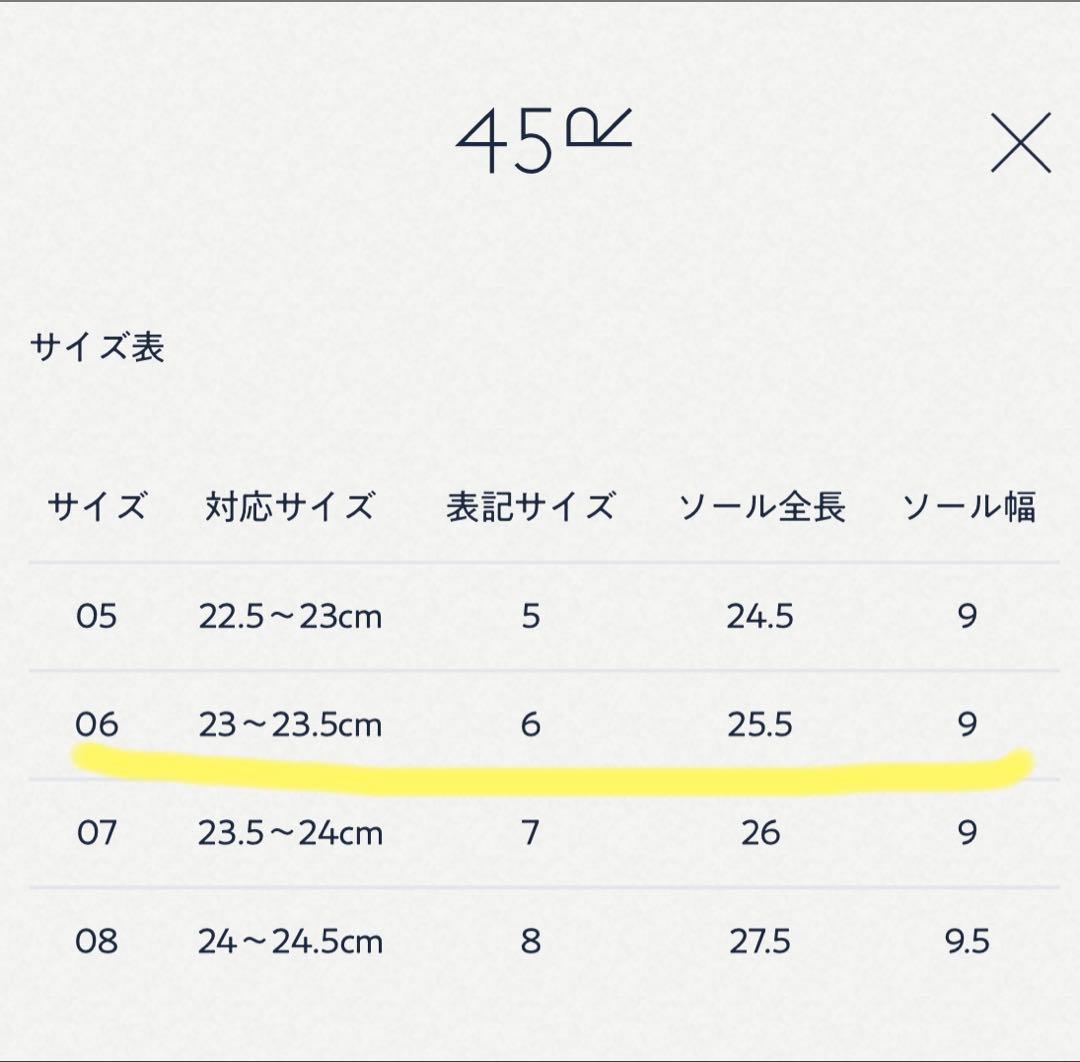Click the 表記サイズ column header
Screen dimensions: 1080x1062
point(530,507)
